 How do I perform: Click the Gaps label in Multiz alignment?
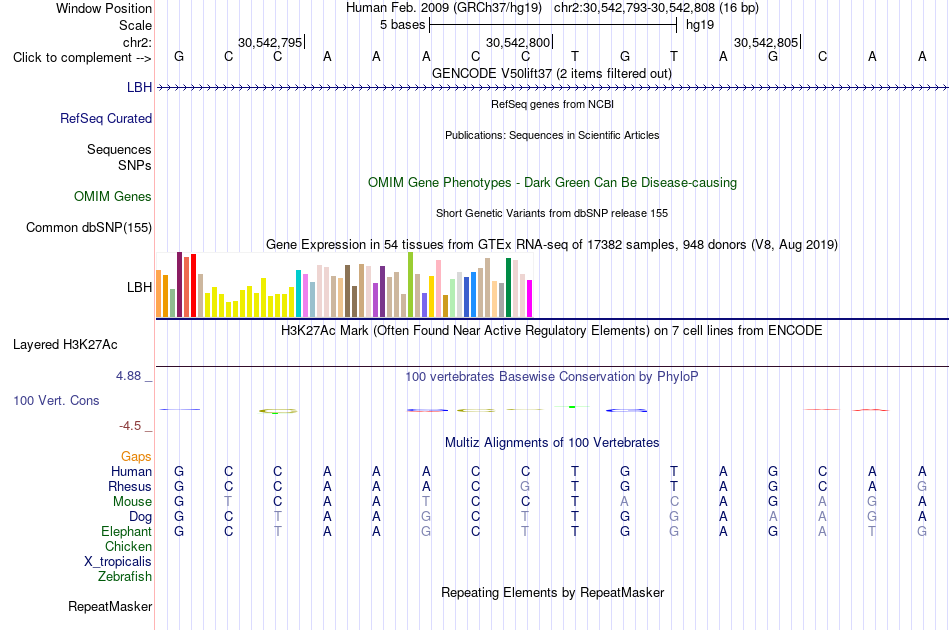136,456
